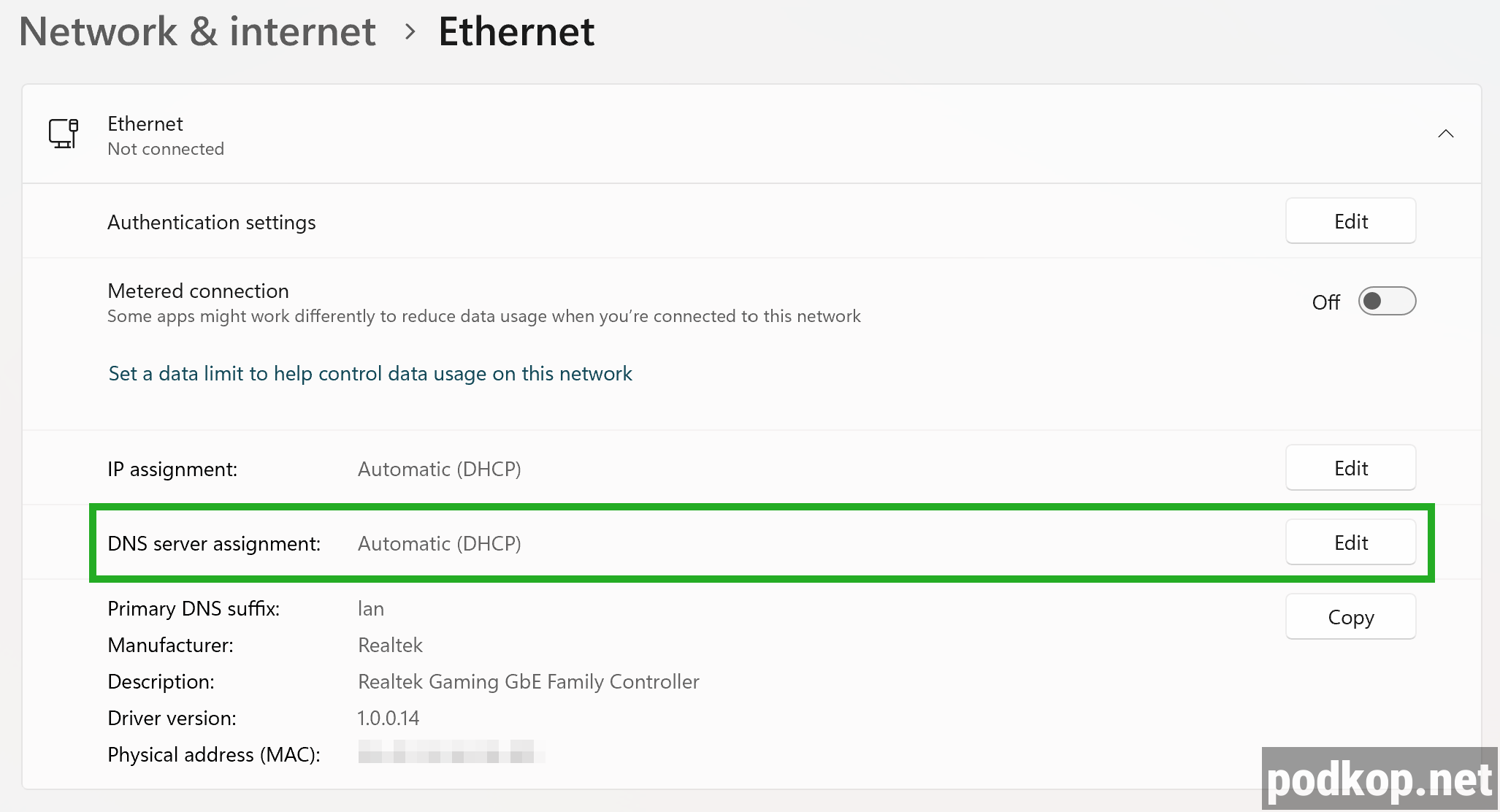Edit the DNS server assignment
The image size is (1500, 812).
click(1350, 542)
